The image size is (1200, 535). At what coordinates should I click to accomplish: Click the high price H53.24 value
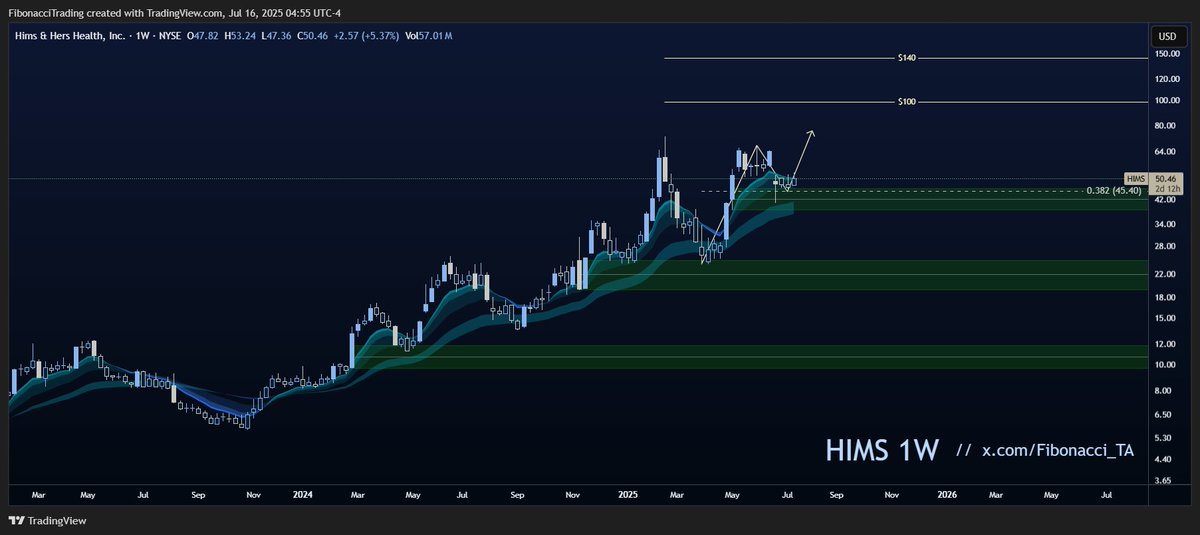(241, 36)
